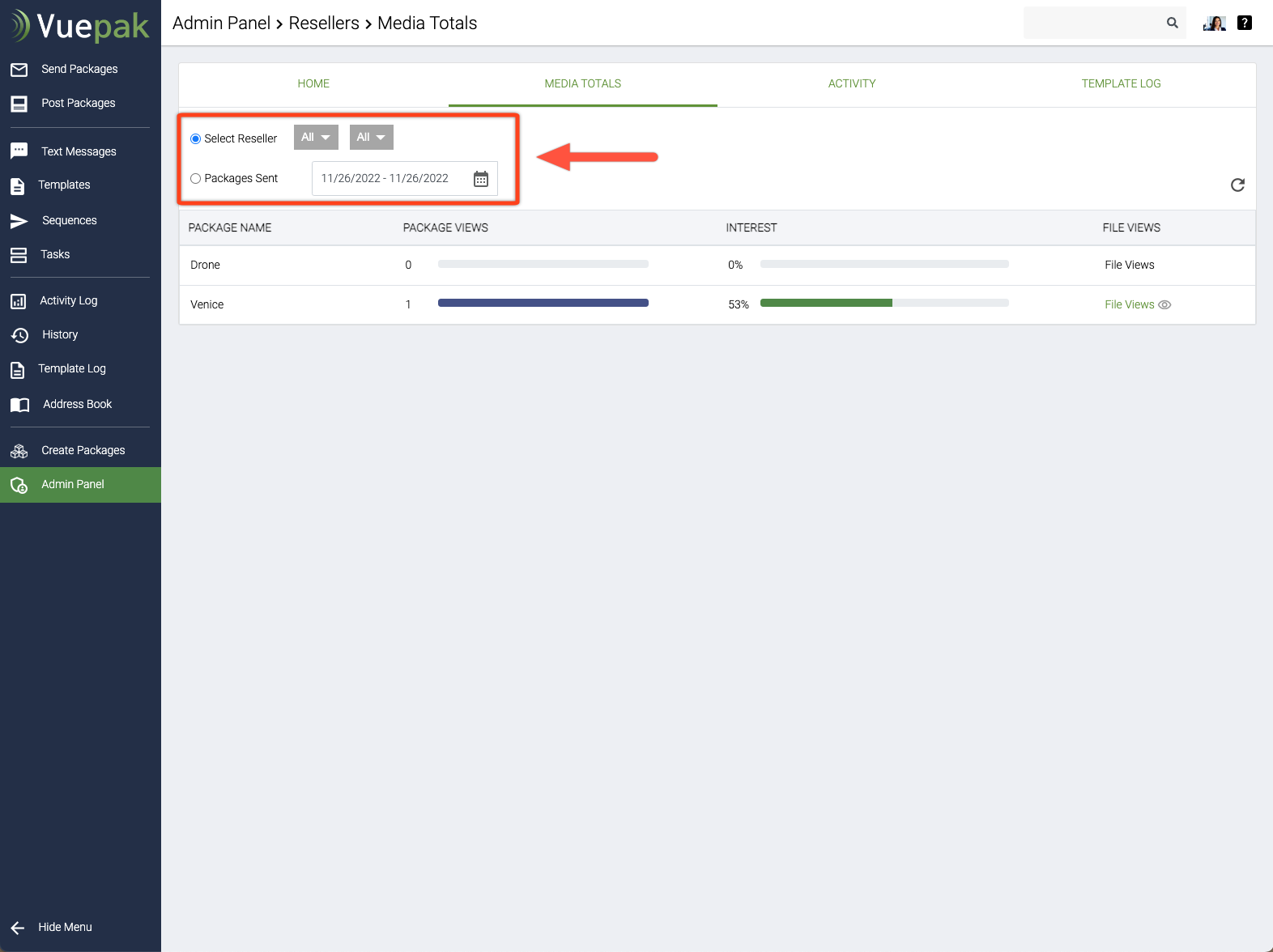Switch to the Template Log tab
This screenshot has width=1273, height=952.
point(1121,83)
